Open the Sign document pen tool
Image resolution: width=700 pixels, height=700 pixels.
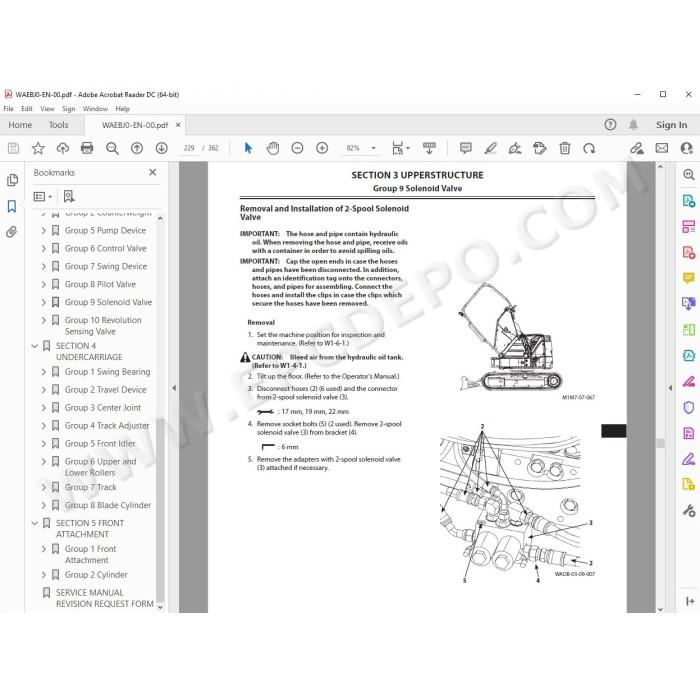click(x=515, y=148)
